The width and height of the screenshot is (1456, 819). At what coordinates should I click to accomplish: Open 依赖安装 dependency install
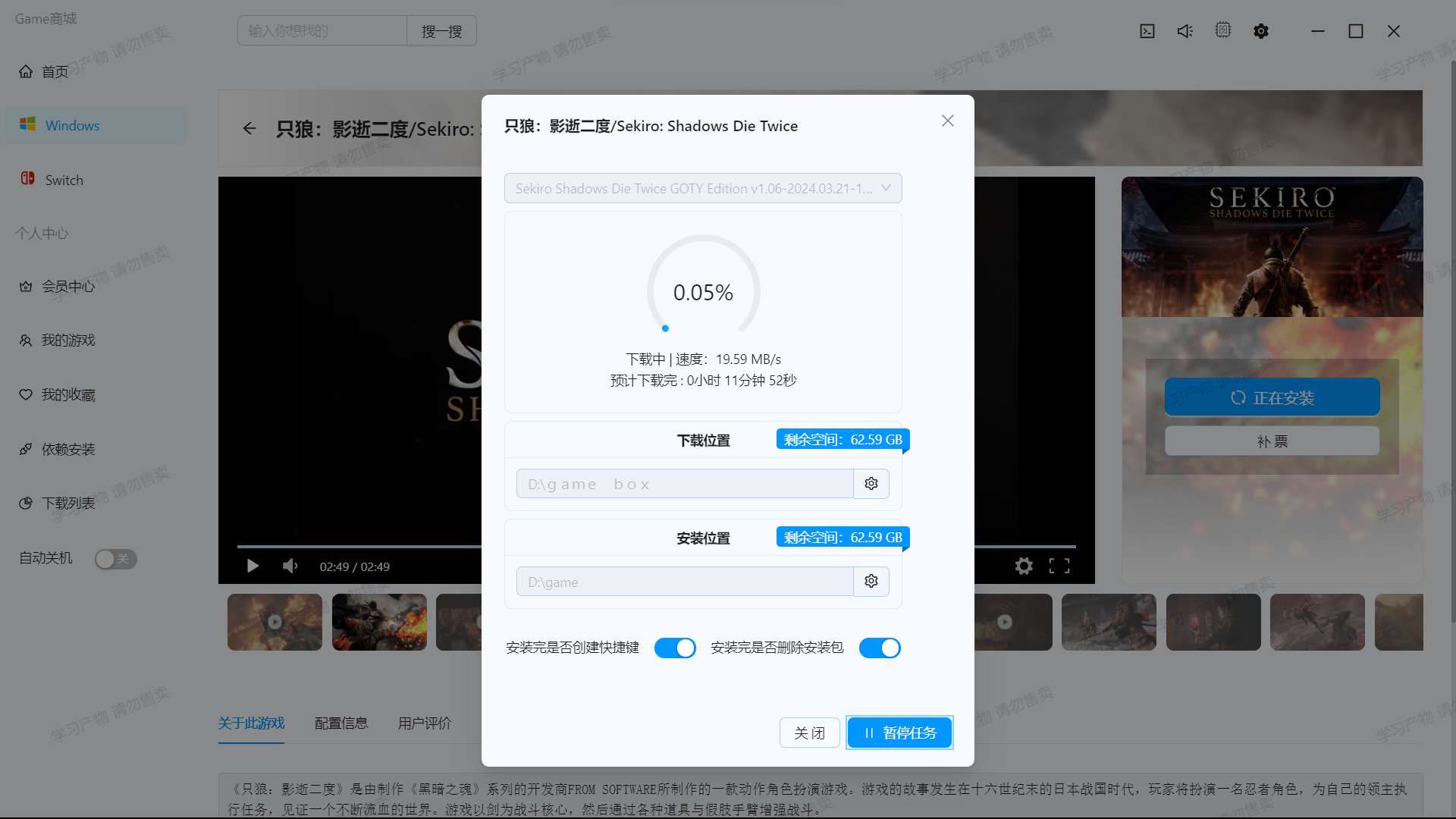(58, 449)
